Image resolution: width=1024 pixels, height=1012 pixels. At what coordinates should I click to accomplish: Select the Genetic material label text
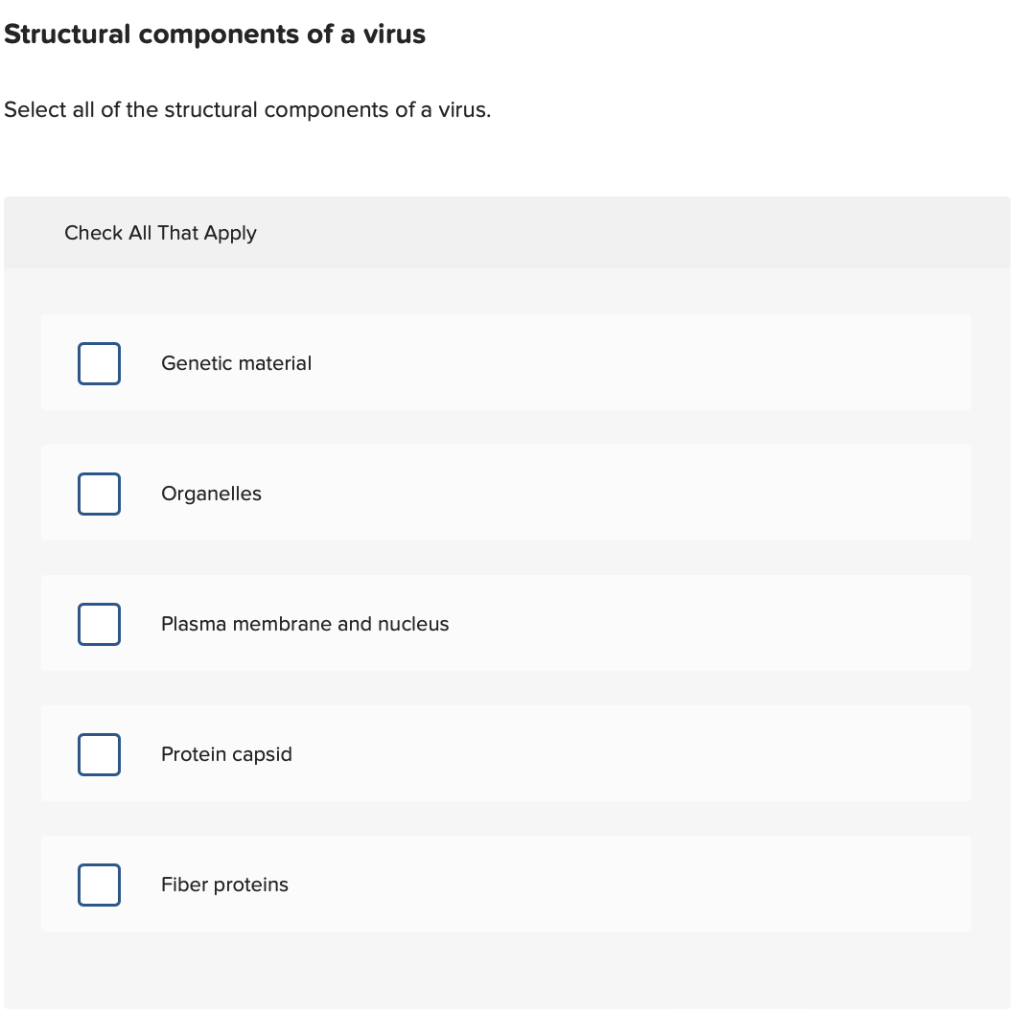pyautogui.click(x=237, y=363)
